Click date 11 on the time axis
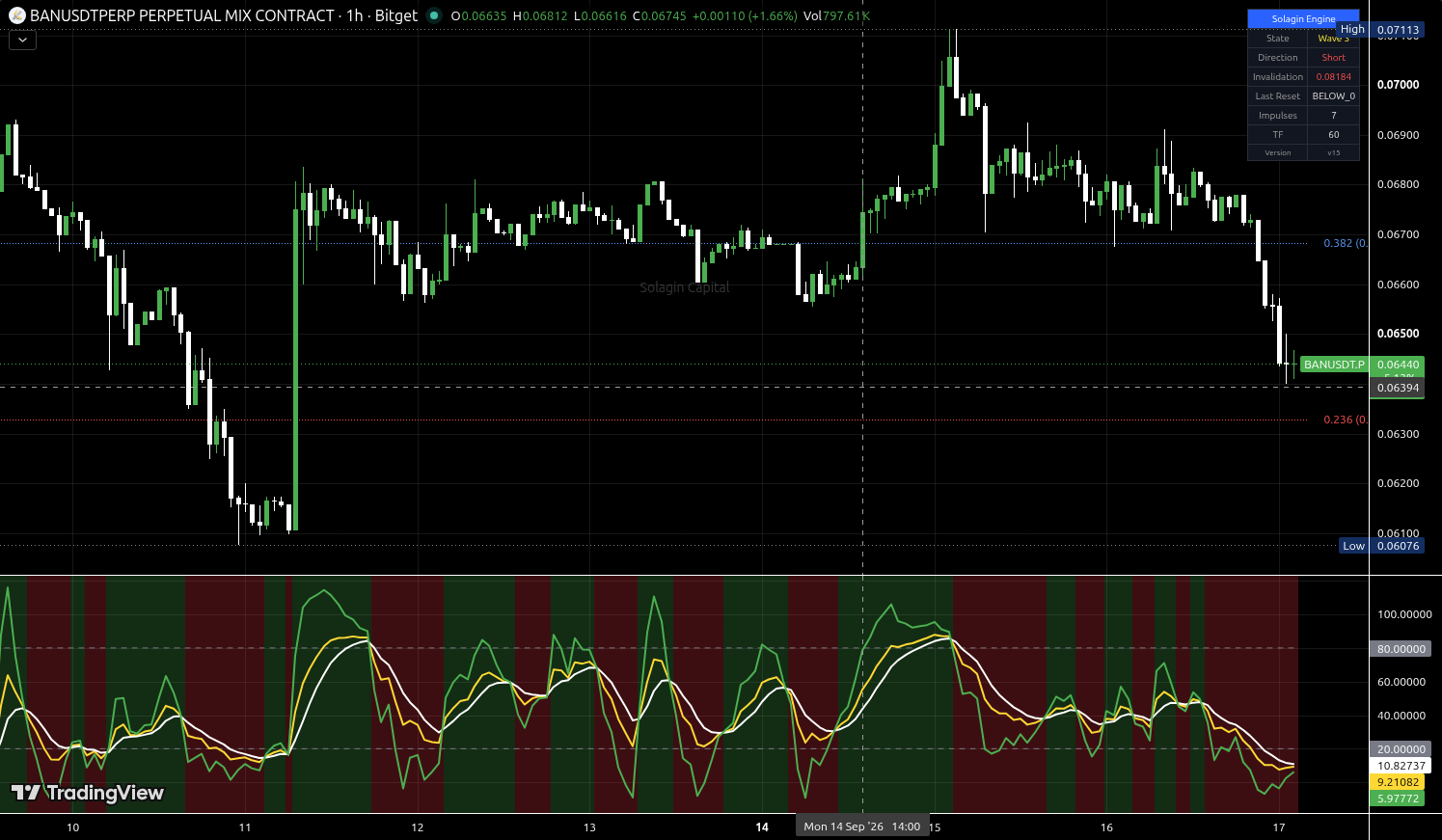1442x840 pixels. [x=245, y=827]
